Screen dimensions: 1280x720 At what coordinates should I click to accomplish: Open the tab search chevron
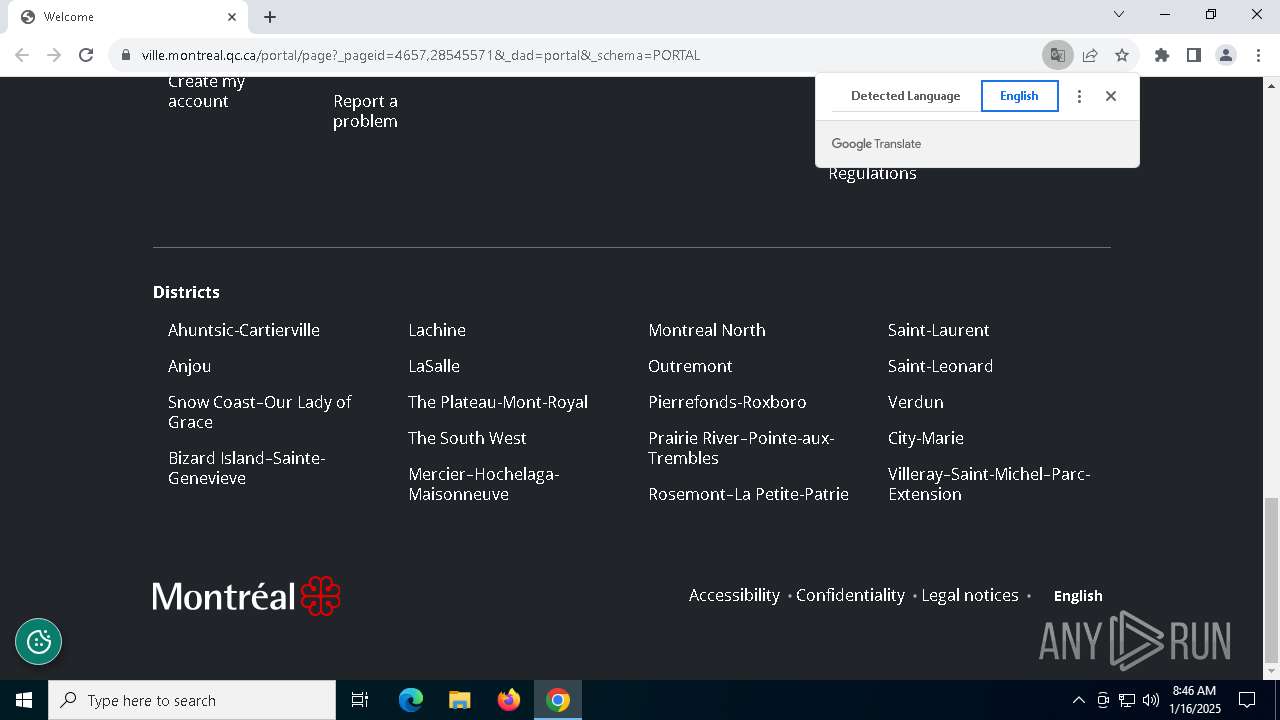1119,14
